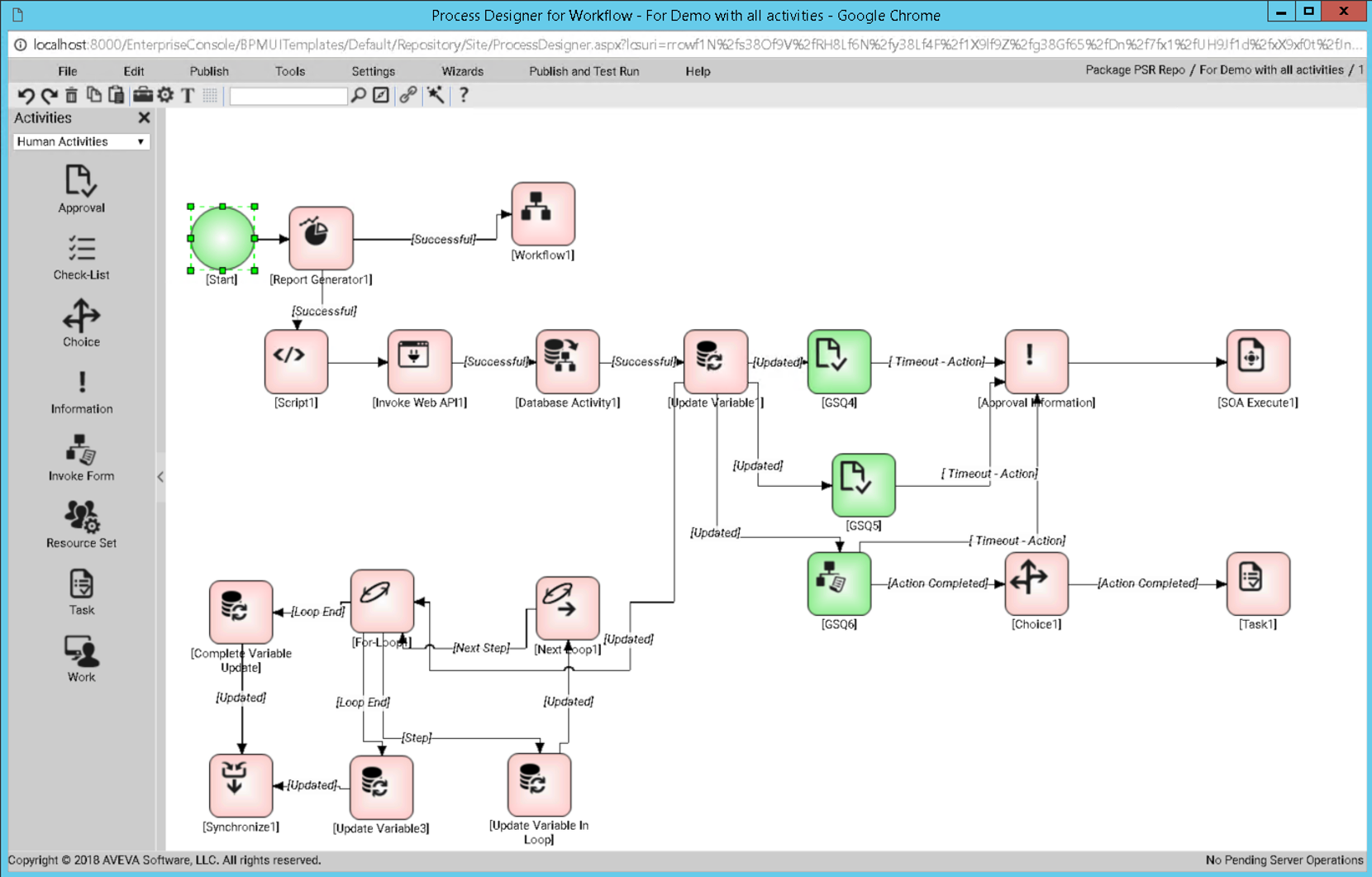Toggle the grid display in the toolbar
1372x877 pixels.
[x=211, y=95]
